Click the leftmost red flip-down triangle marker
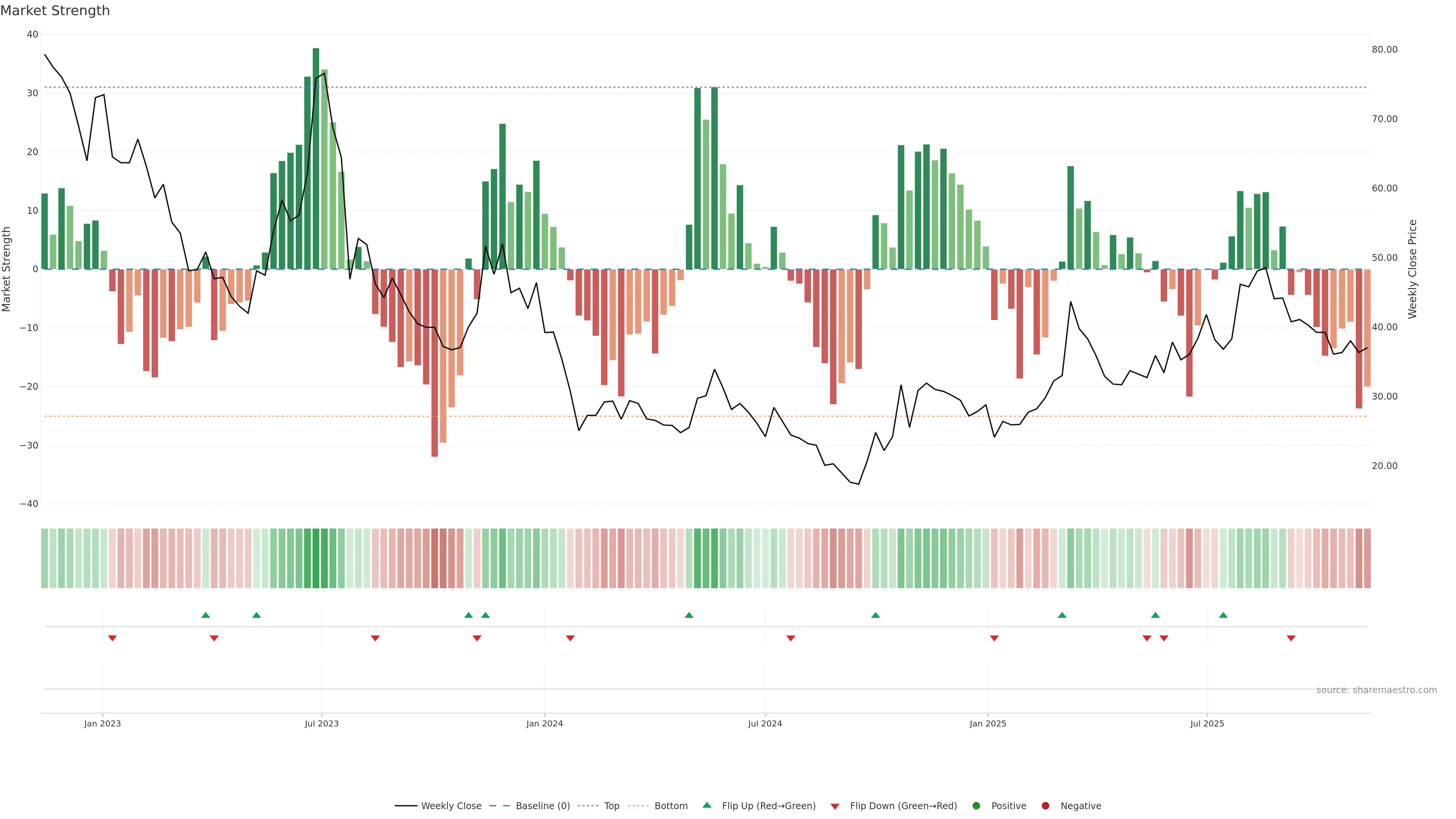Viewport: 1456px width, 819px height. (113, 638)
